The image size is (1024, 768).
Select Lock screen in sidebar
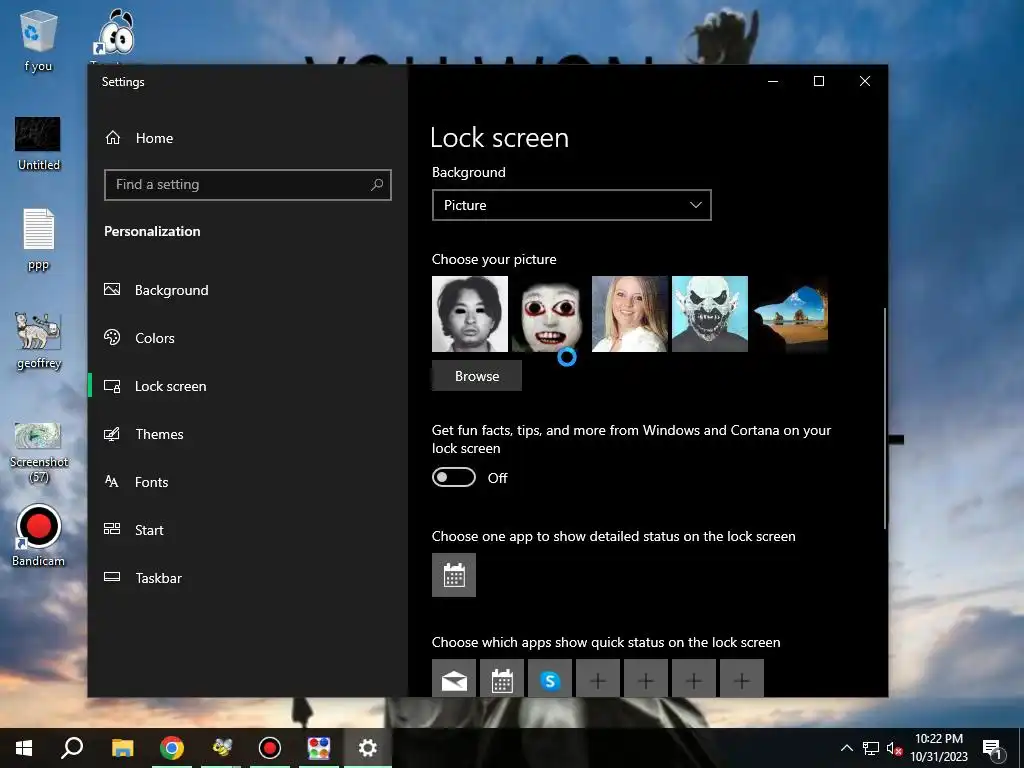pyautogui.click(x=155, y=386)
